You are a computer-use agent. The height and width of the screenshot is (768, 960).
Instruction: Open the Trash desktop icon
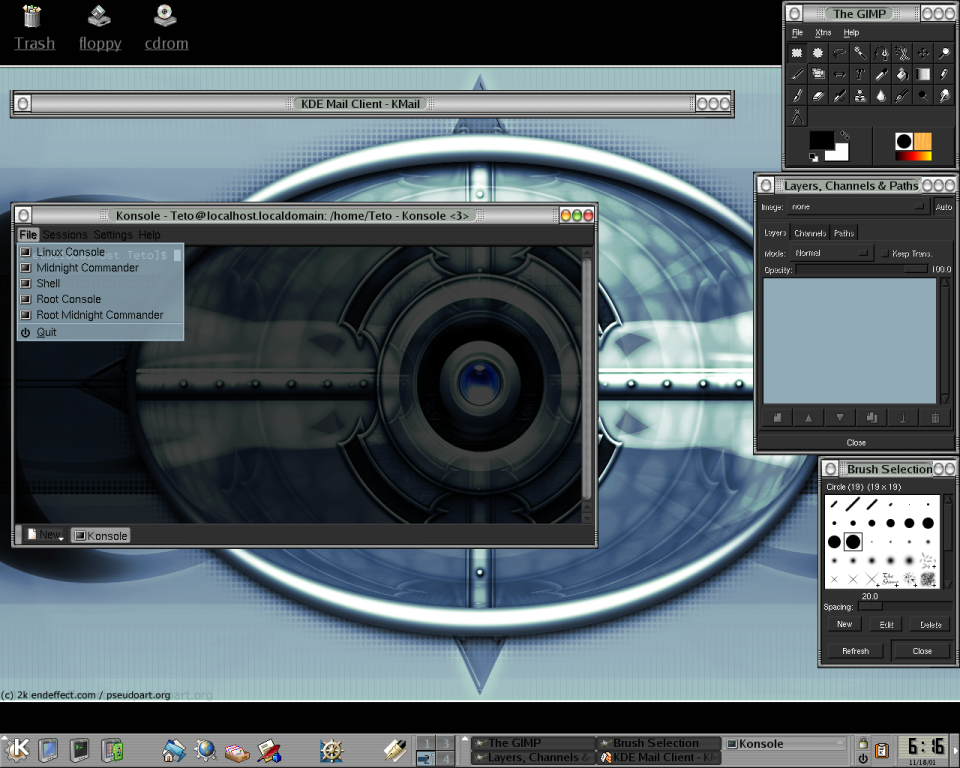34,29
